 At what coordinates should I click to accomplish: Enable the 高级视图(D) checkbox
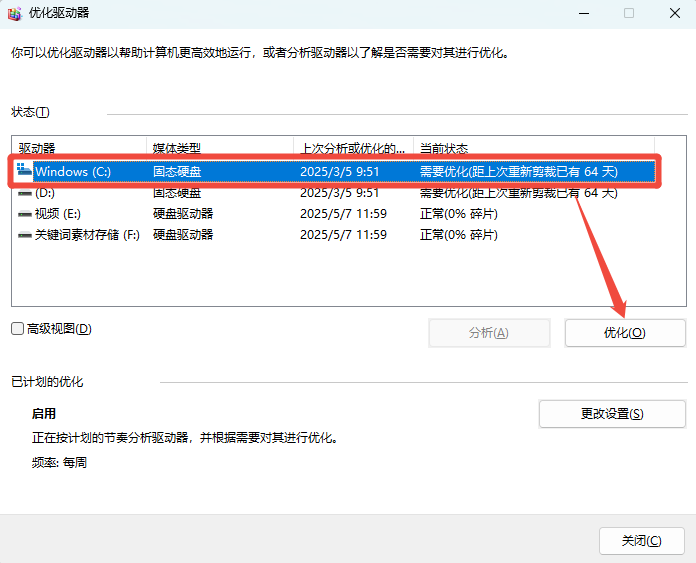point(17,329)
